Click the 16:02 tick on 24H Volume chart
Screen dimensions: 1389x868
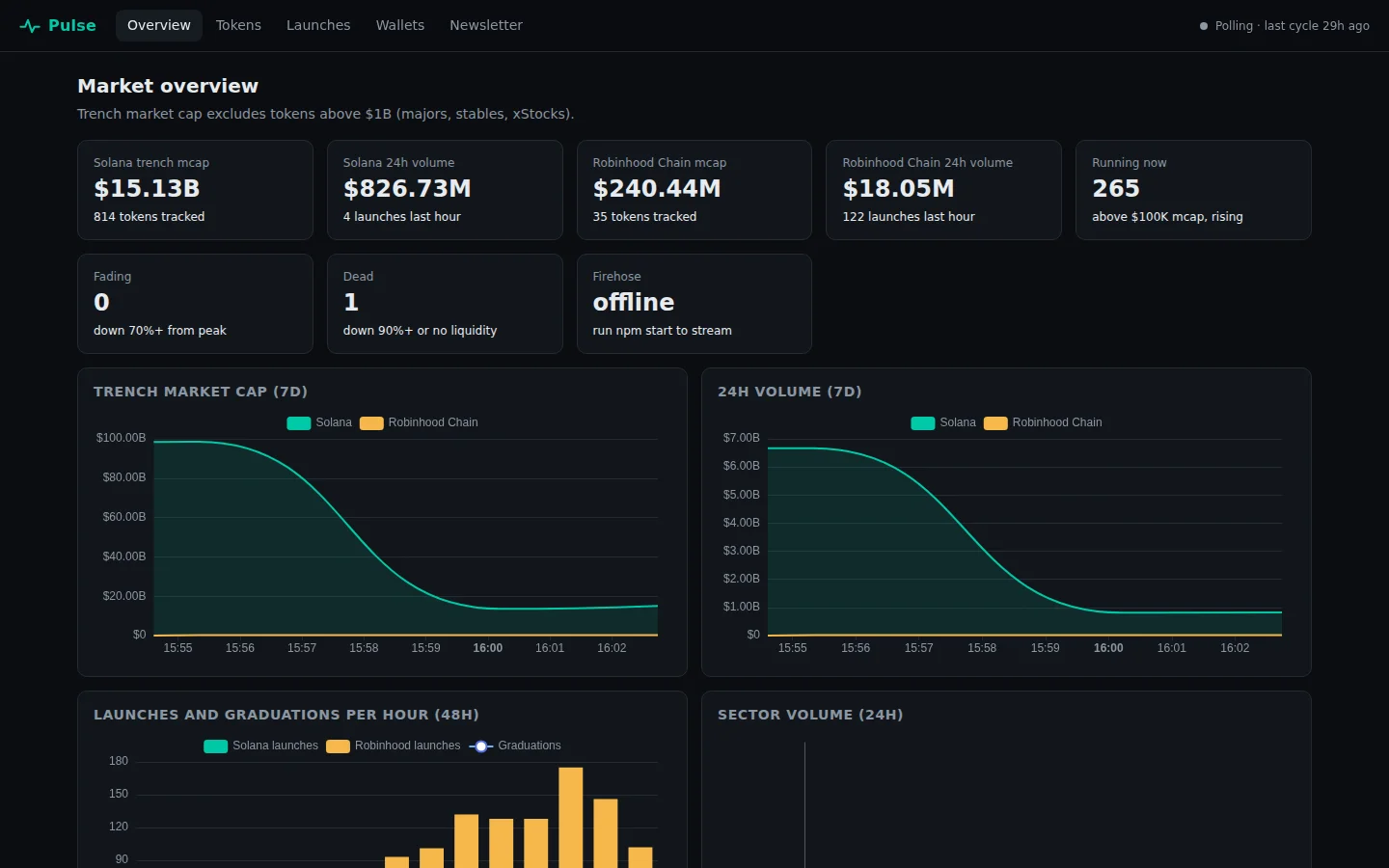pyautogui.click(x=1235, y=648)
